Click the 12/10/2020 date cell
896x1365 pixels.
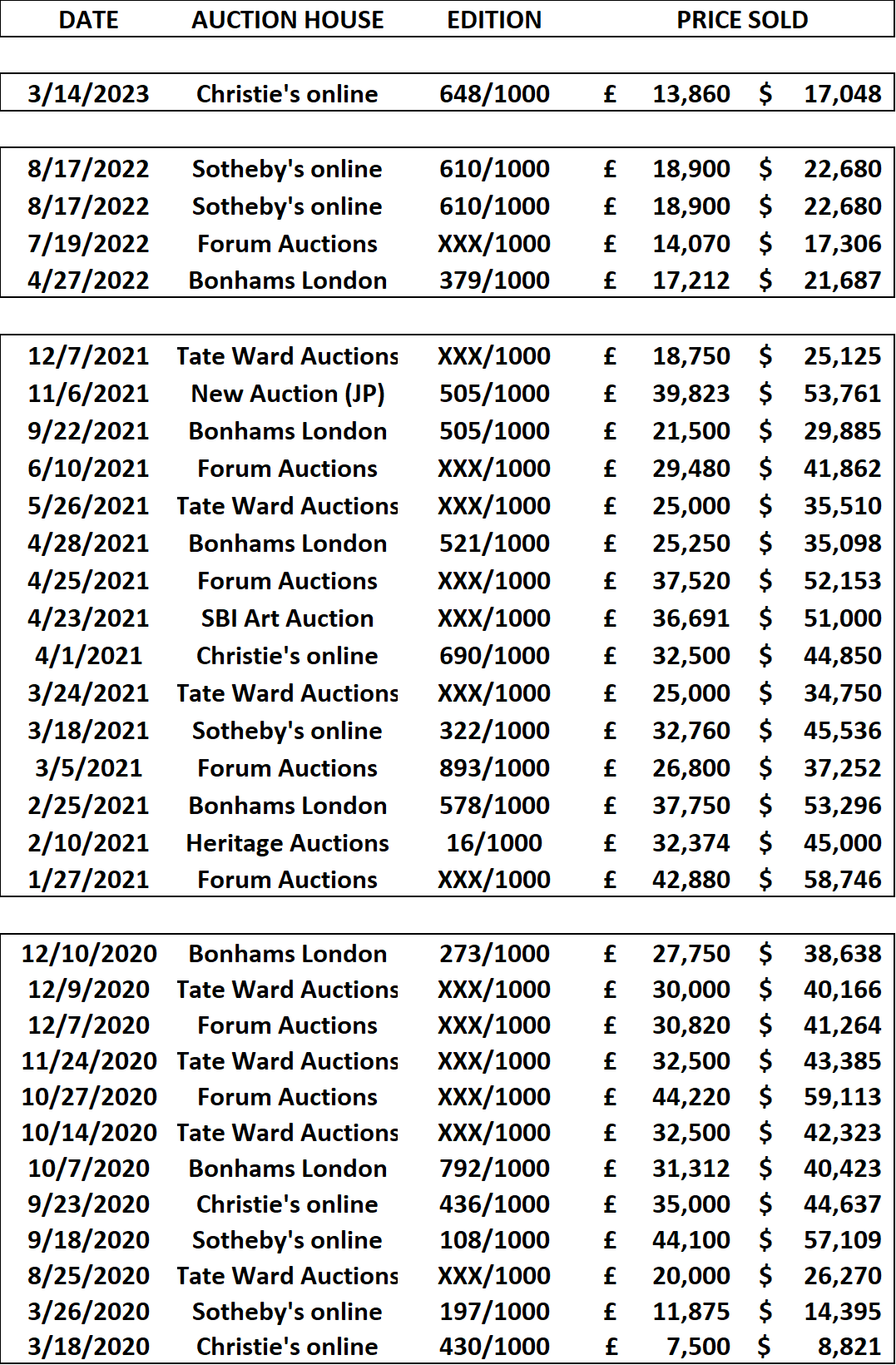89,954
